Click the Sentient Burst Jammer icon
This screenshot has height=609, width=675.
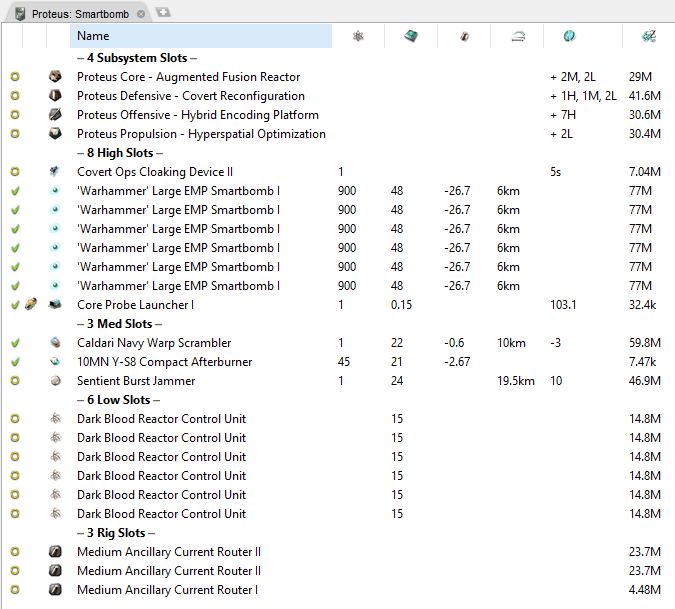point(55,380)
